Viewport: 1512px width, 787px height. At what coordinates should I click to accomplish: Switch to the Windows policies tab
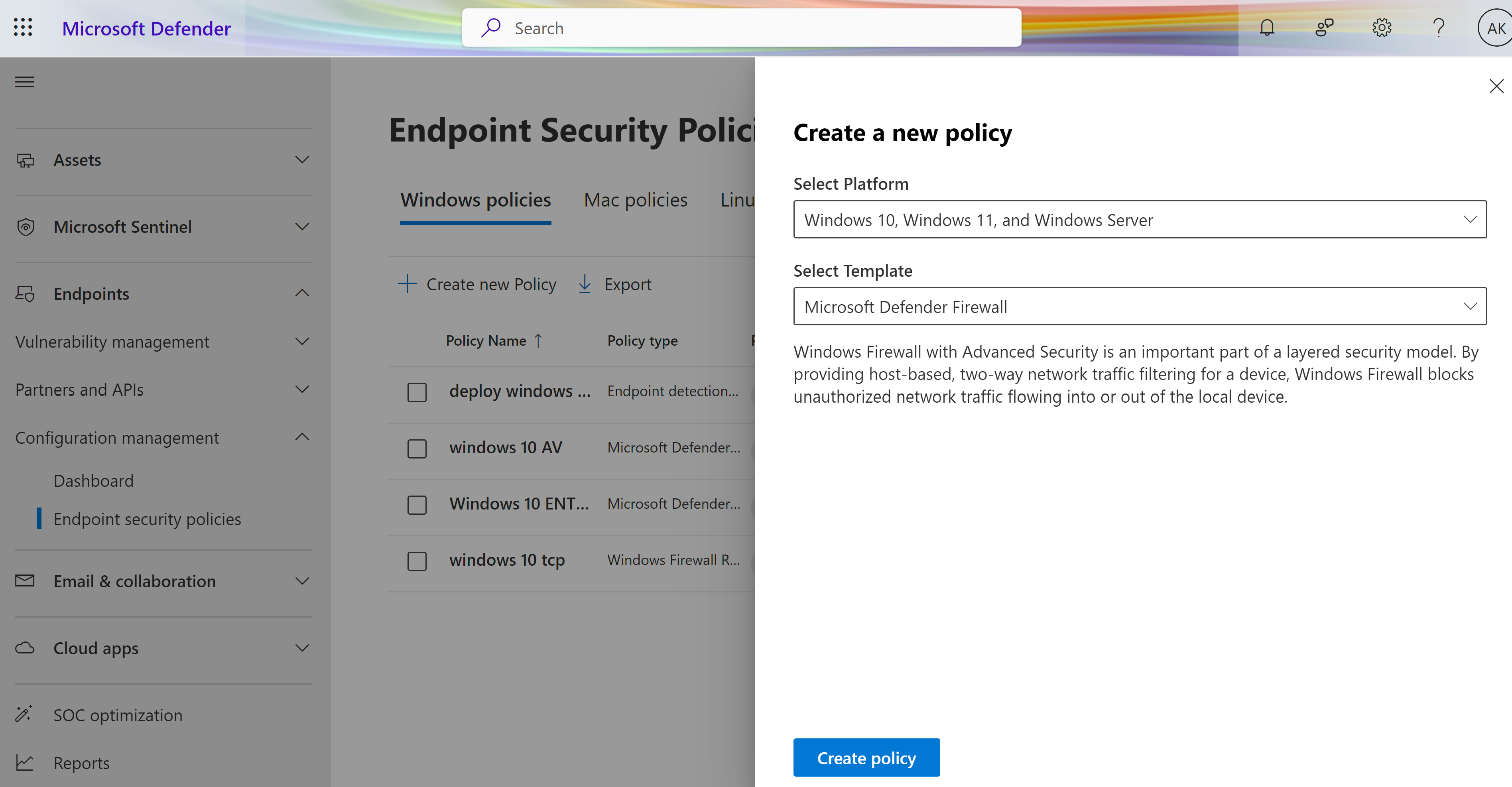coord(475,200)
